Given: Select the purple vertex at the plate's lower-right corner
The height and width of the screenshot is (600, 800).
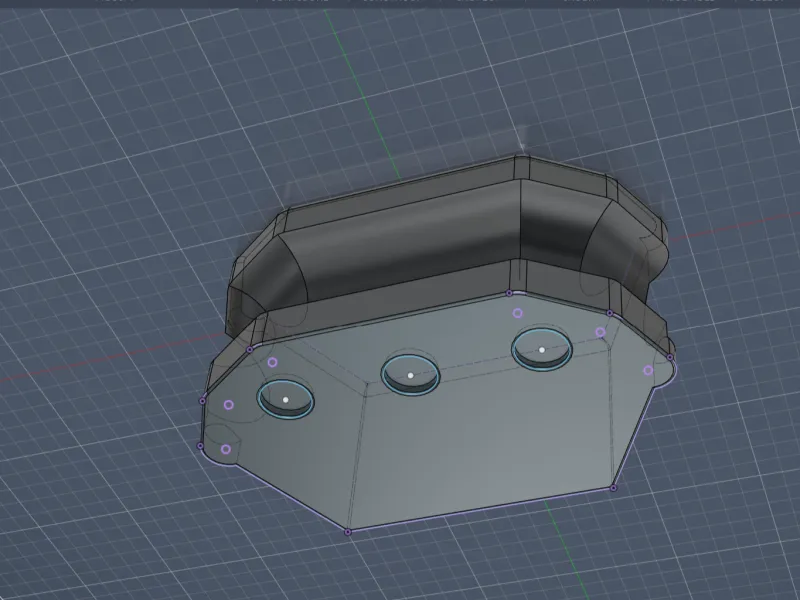Looking at the screenshot, I should click(x=613, y=488).
